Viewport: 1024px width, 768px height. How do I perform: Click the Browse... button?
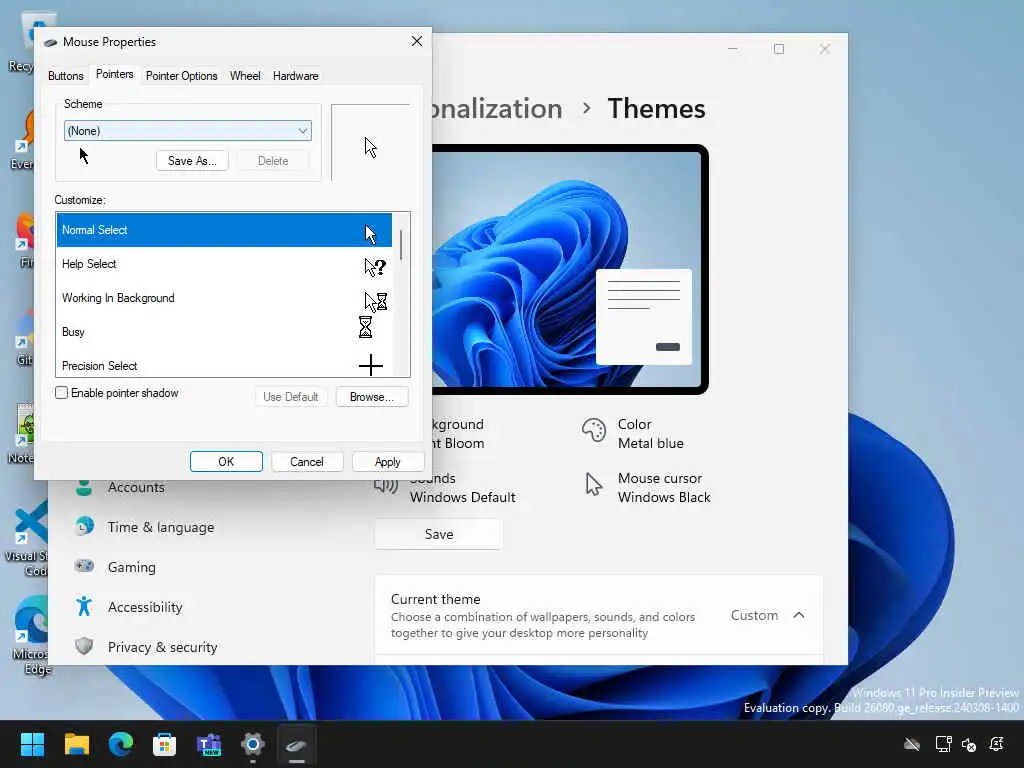(372, 396)
